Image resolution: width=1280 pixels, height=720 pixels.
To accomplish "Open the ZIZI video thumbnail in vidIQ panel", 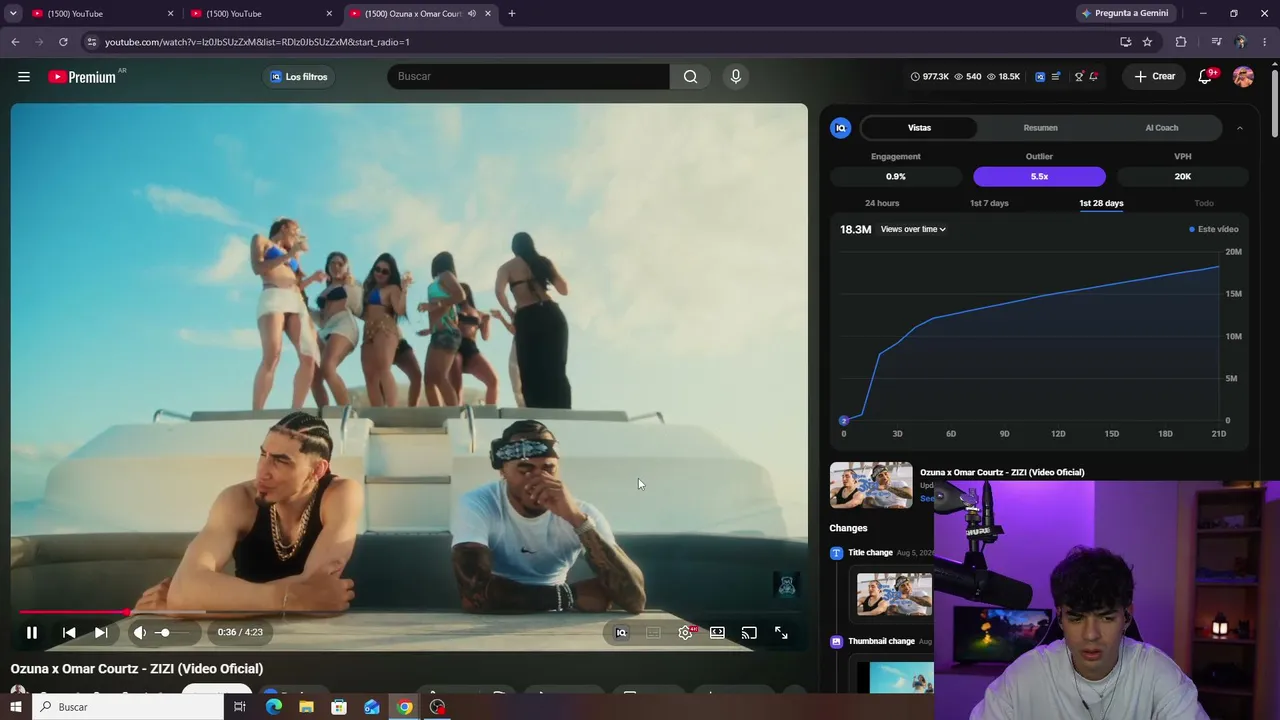I will pos(871,486).
